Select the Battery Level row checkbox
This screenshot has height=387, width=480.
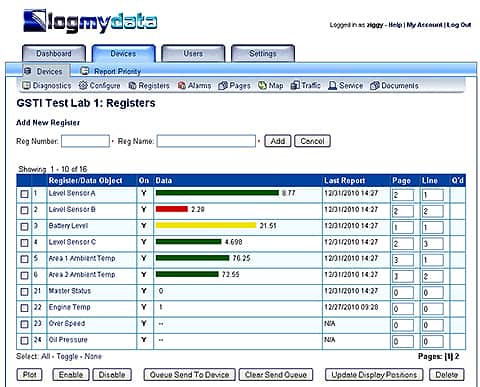24,226
